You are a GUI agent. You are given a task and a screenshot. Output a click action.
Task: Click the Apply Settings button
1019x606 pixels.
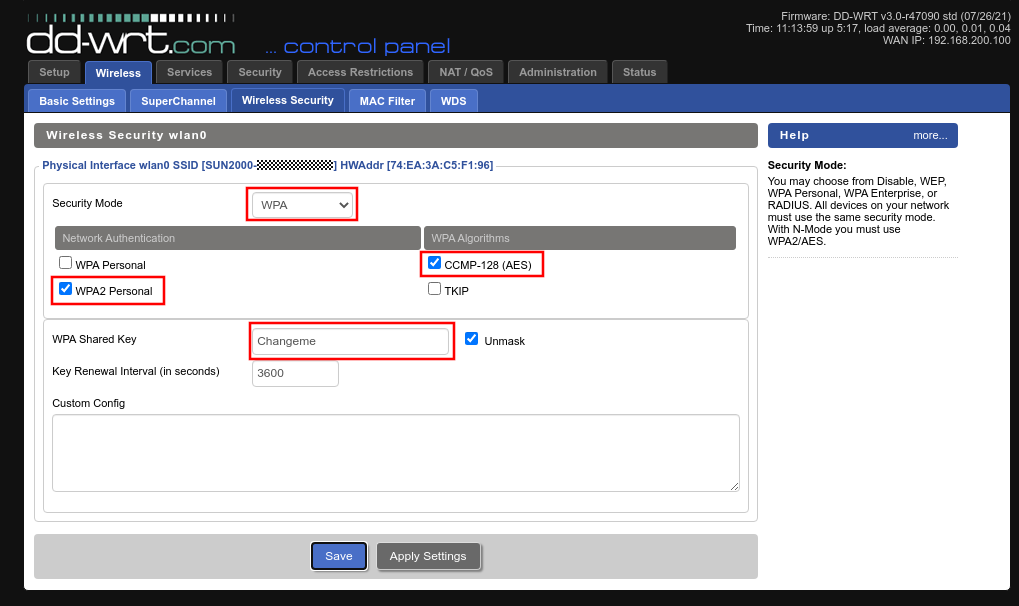click(x=428, y=556)
